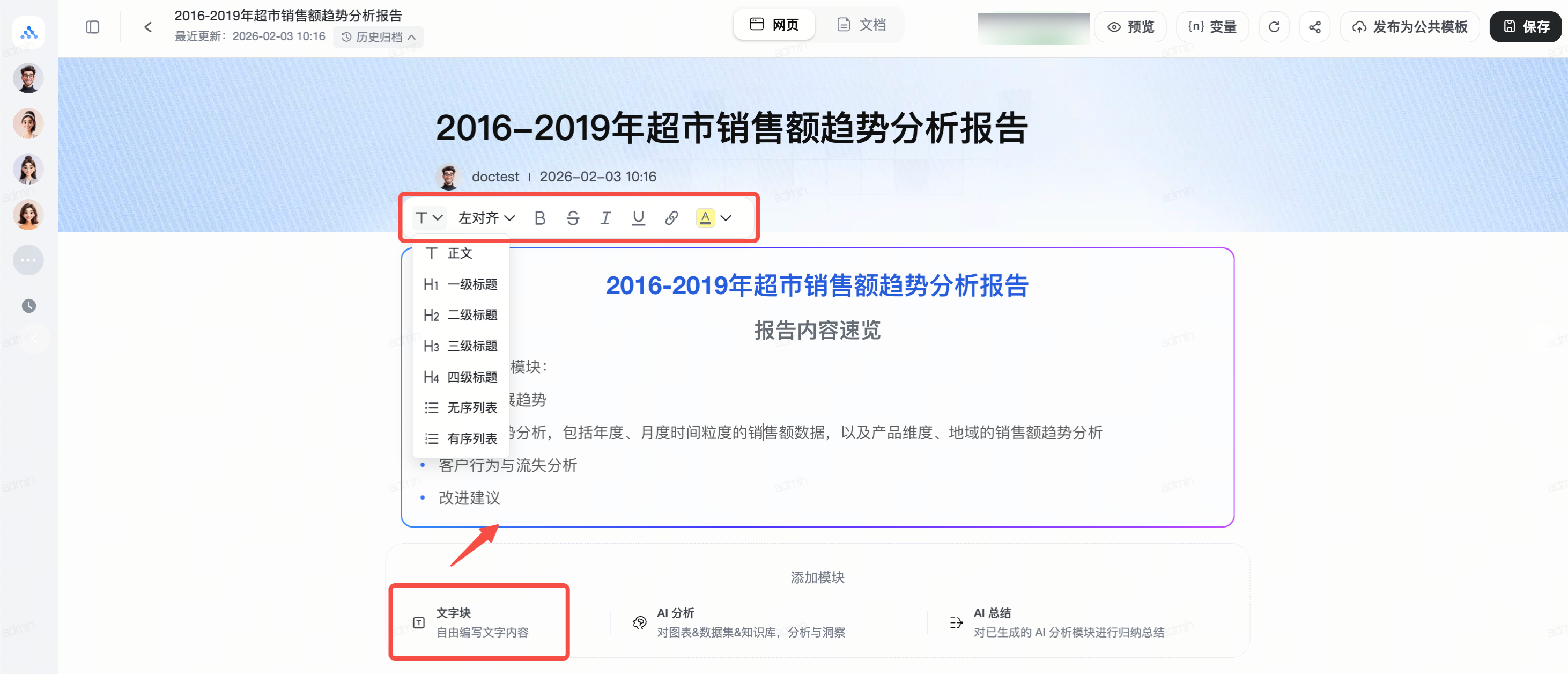Expand the 左对齐 alignment dropdown
The image size is (1568, 674).
486,218
